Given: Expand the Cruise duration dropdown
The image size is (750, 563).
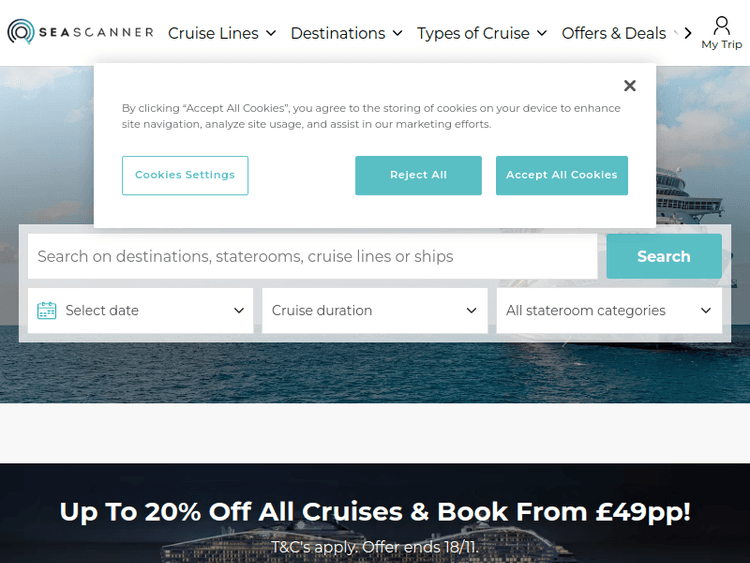Looking at the screenshot, I should point(374,311).
